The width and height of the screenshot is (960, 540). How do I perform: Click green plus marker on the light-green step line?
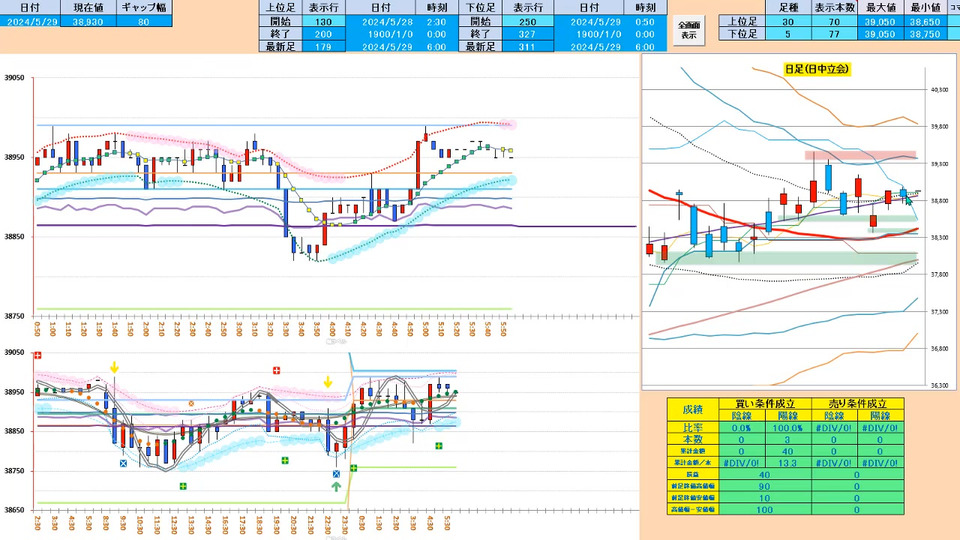353,468
